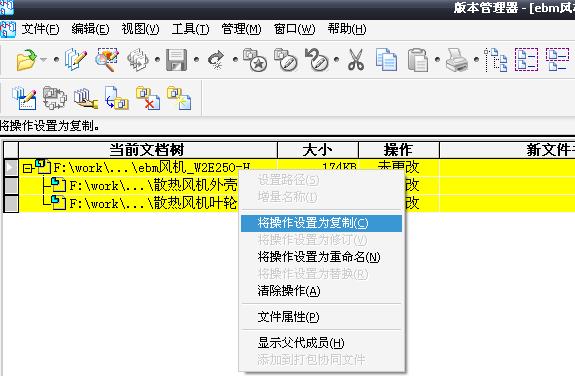This screenshot has width=575, height=376.
Task: Open the folder icon in the toolbar
Action: point(26,60)
